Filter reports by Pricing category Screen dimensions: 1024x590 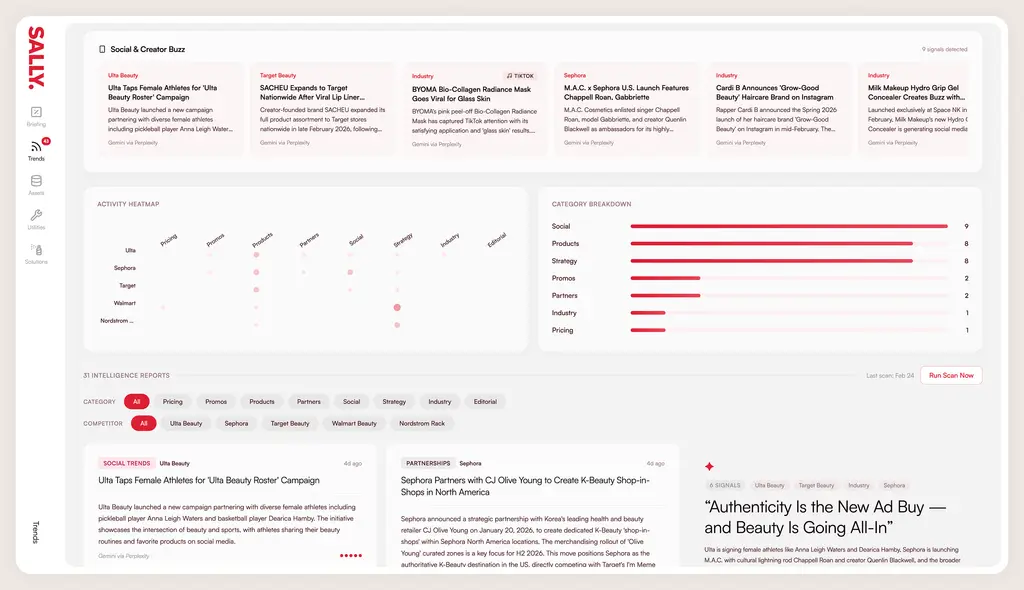[x=172, y=402]
